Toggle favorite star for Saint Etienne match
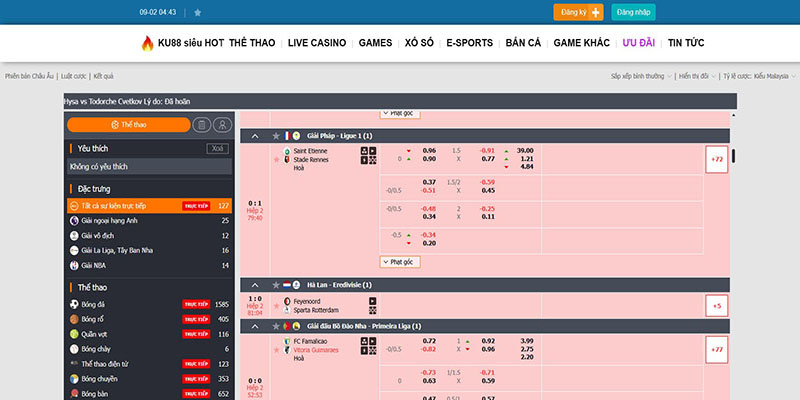 [276, 159]
